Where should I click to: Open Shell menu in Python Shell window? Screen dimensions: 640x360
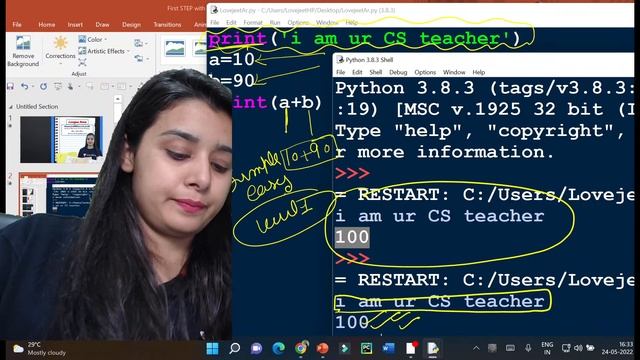(x=376, y=72)
